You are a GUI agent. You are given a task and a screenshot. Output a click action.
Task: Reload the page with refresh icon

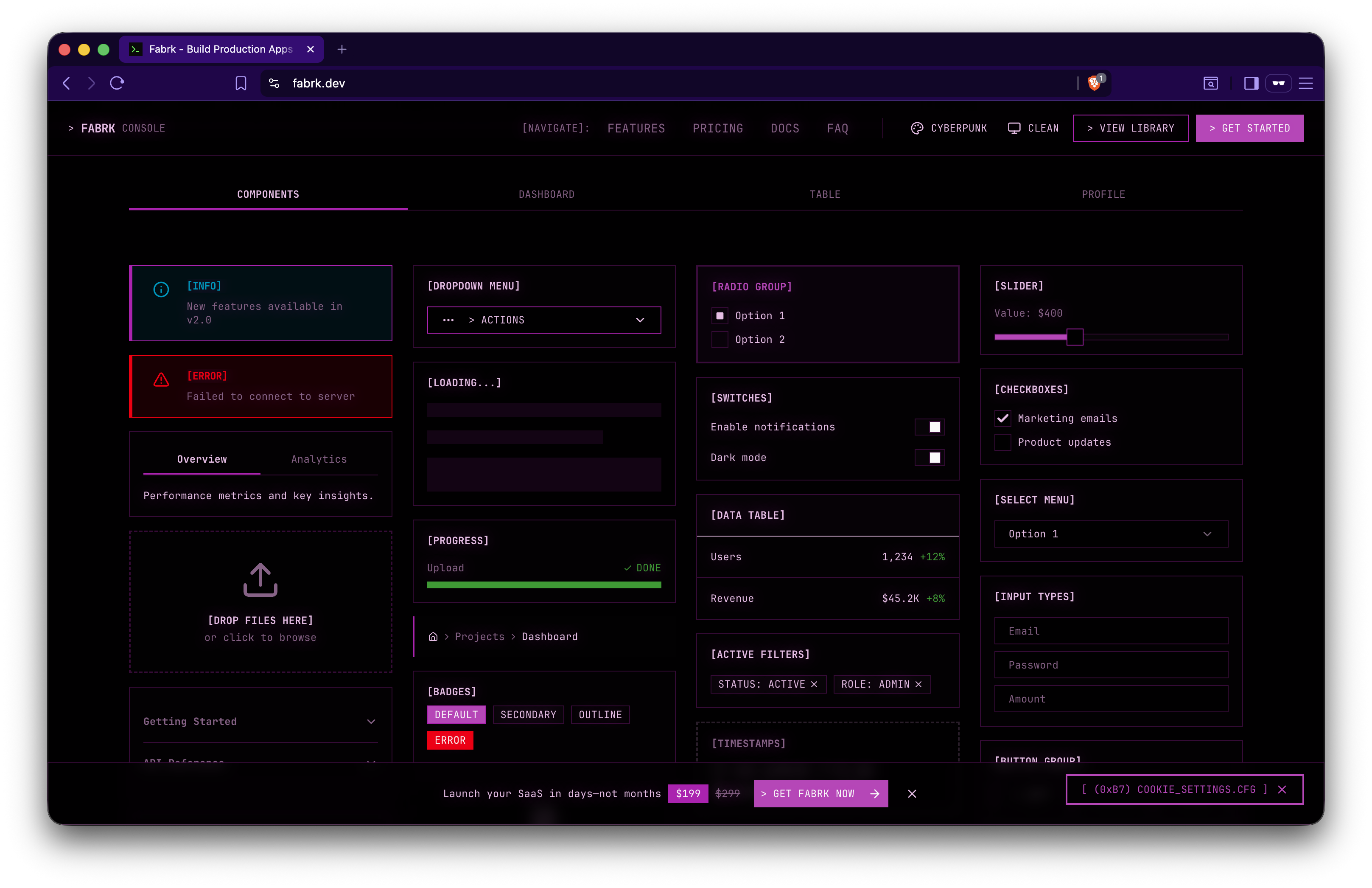pos(117,83)
